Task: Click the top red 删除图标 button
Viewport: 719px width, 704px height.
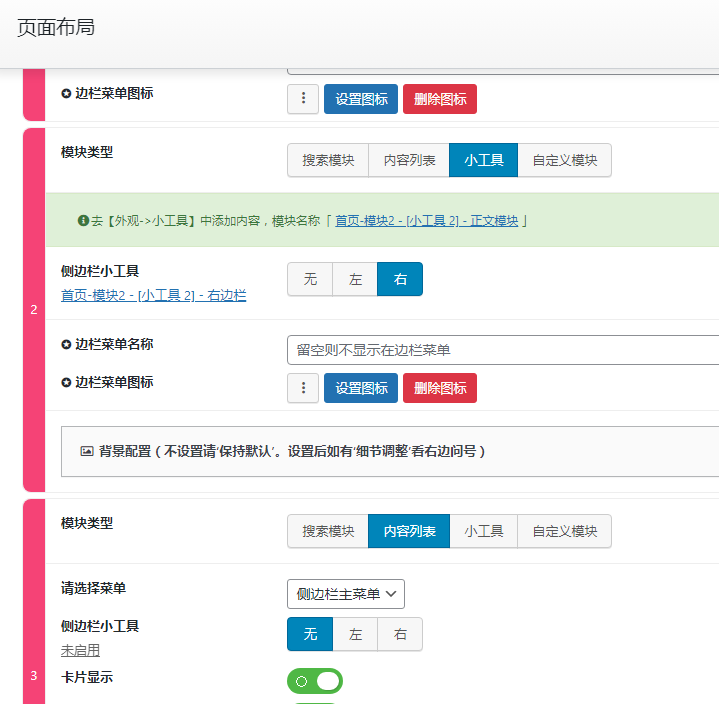Action: pyautogui.click(x=440, y=99)
